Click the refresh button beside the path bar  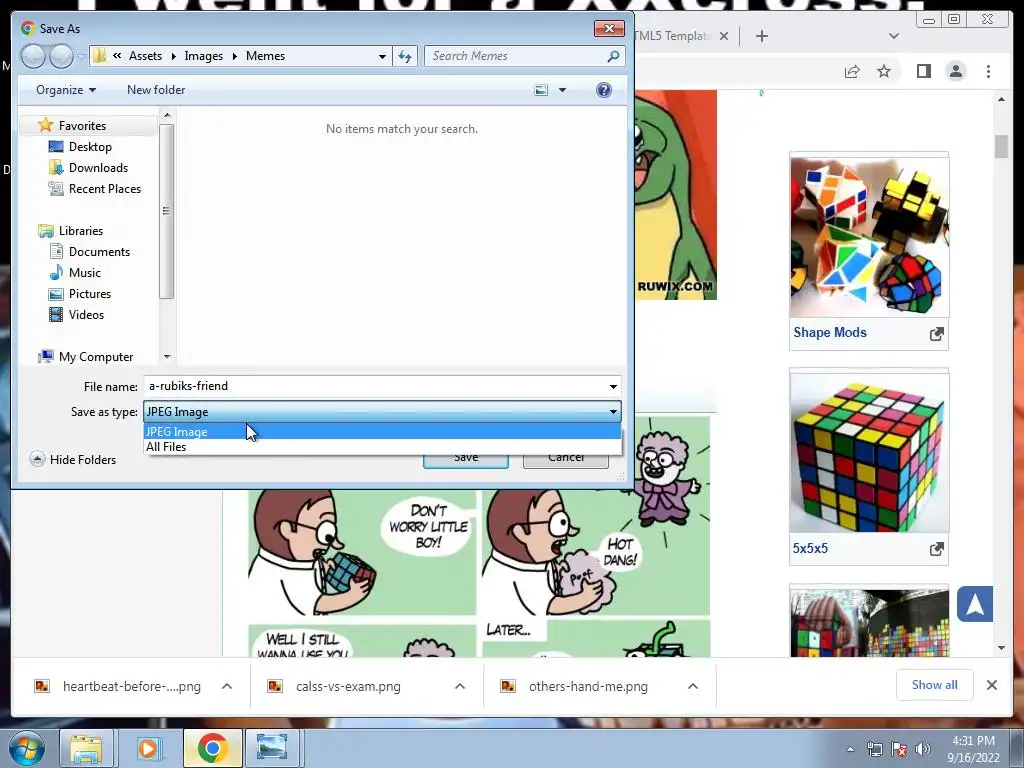pyautogui.click(x=405, y=56)
